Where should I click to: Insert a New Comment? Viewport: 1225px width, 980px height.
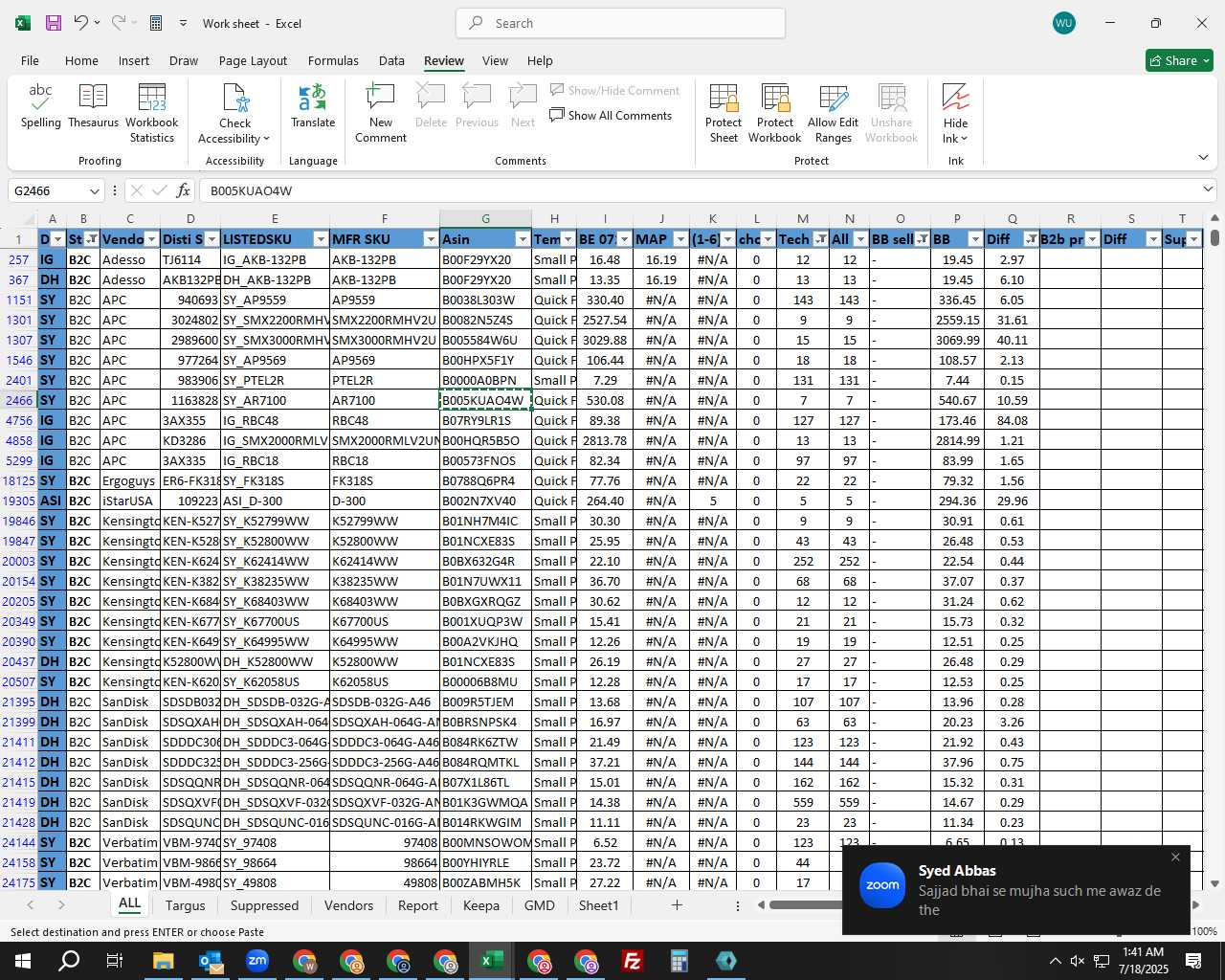tap(381, 113)
